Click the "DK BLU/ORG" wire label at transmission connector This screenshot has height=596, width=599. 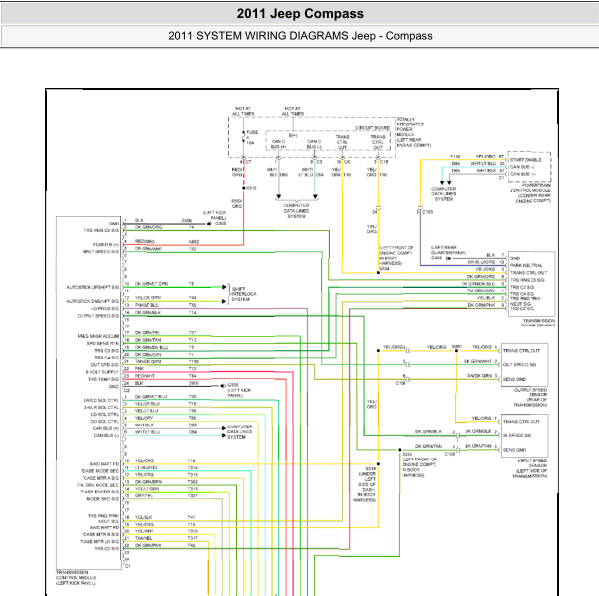[x=481, y=262]
